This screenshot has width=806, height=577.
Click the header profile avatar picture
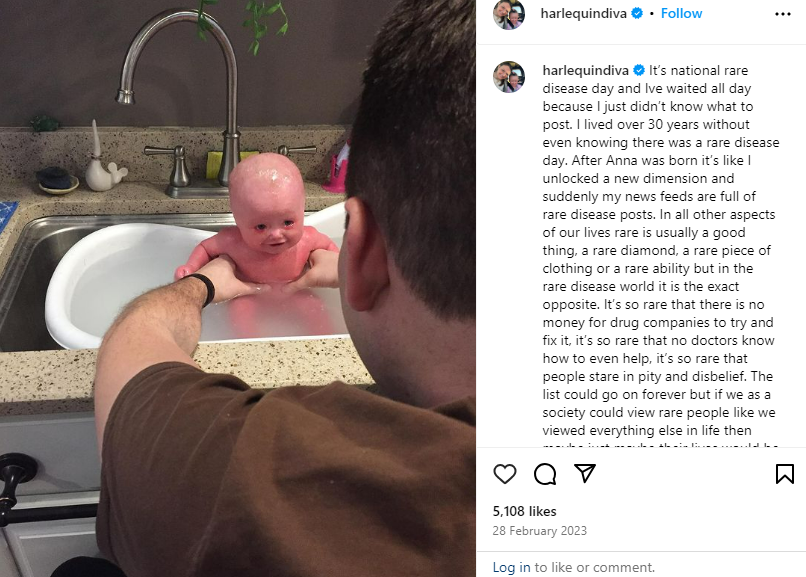(509, 14)
